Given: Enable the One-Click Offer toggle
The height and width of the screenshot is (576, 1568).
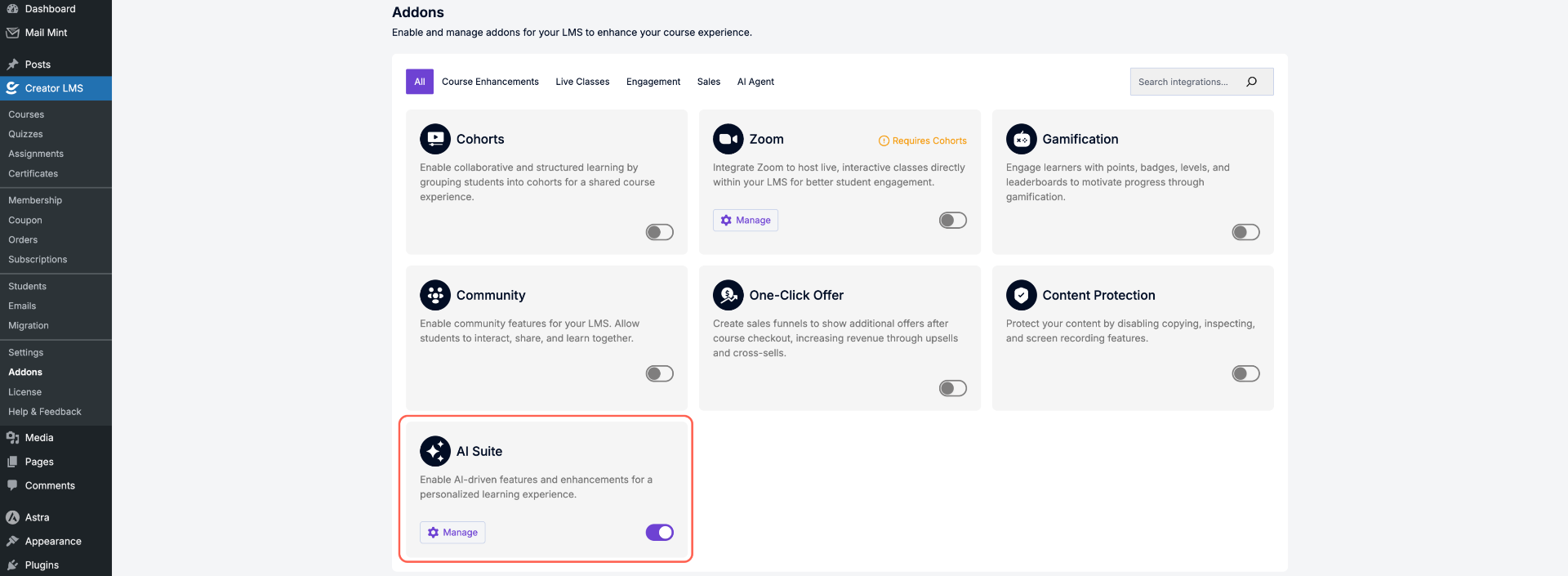Looking at the screenshot, I should (x=952, y=388).
